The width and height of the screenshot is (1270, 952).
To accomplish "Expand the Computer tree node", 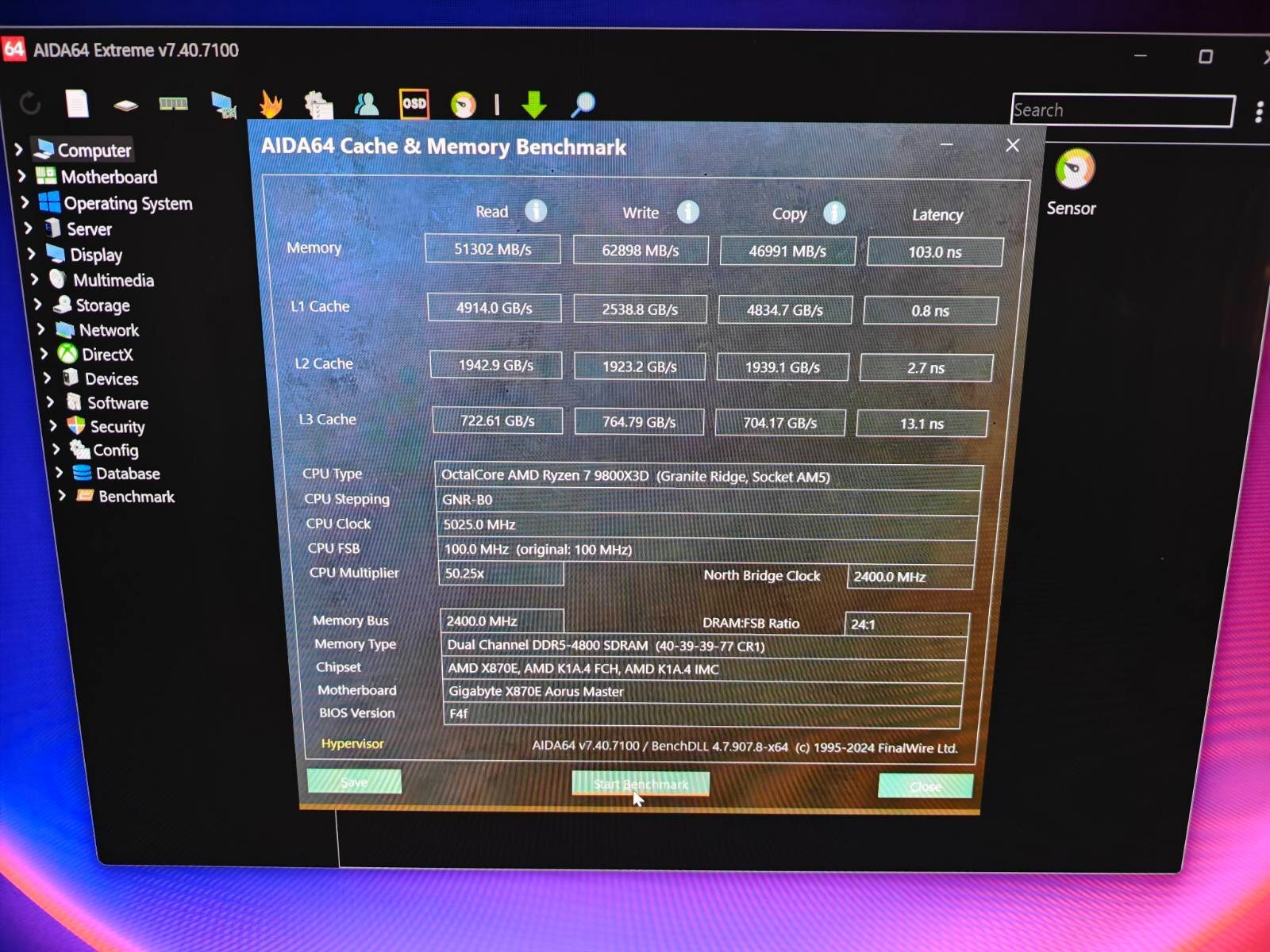I will 18,149.
